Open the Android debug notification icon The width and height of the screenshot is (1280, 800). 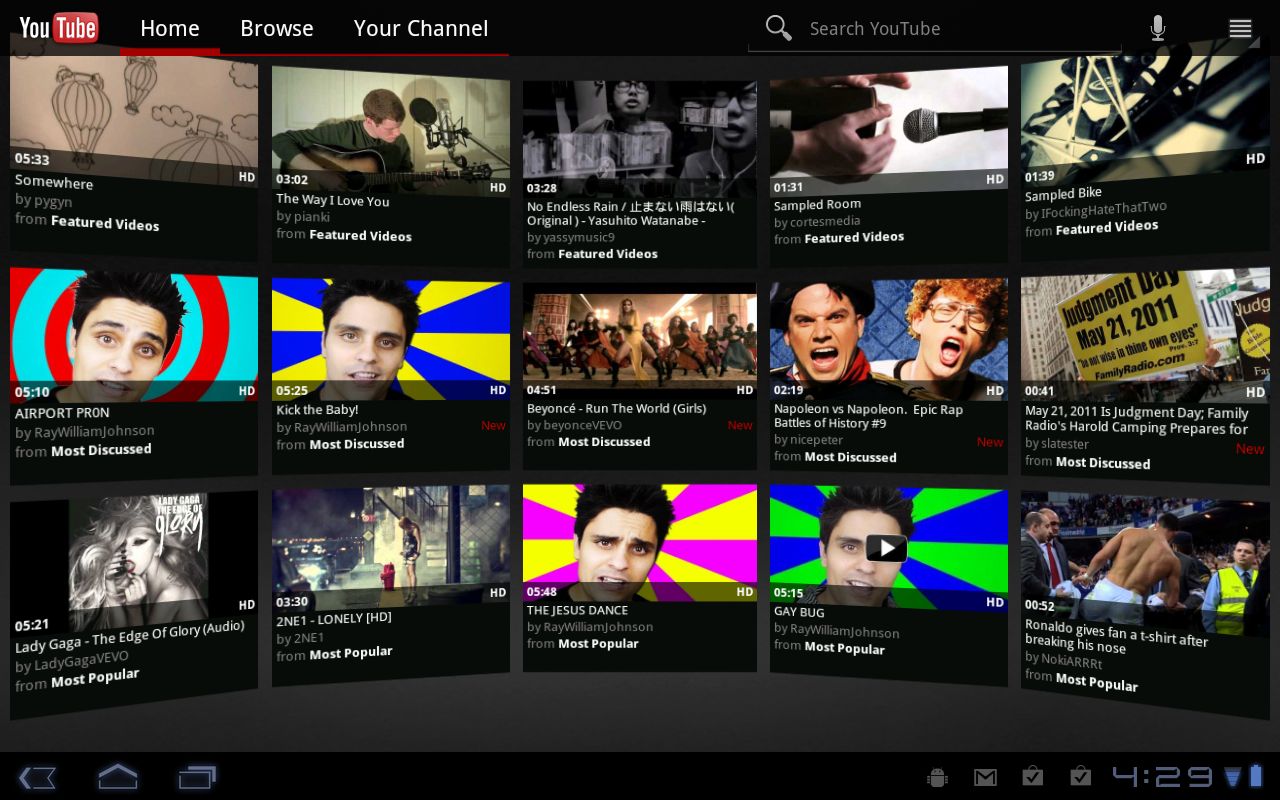coord(937,777)
